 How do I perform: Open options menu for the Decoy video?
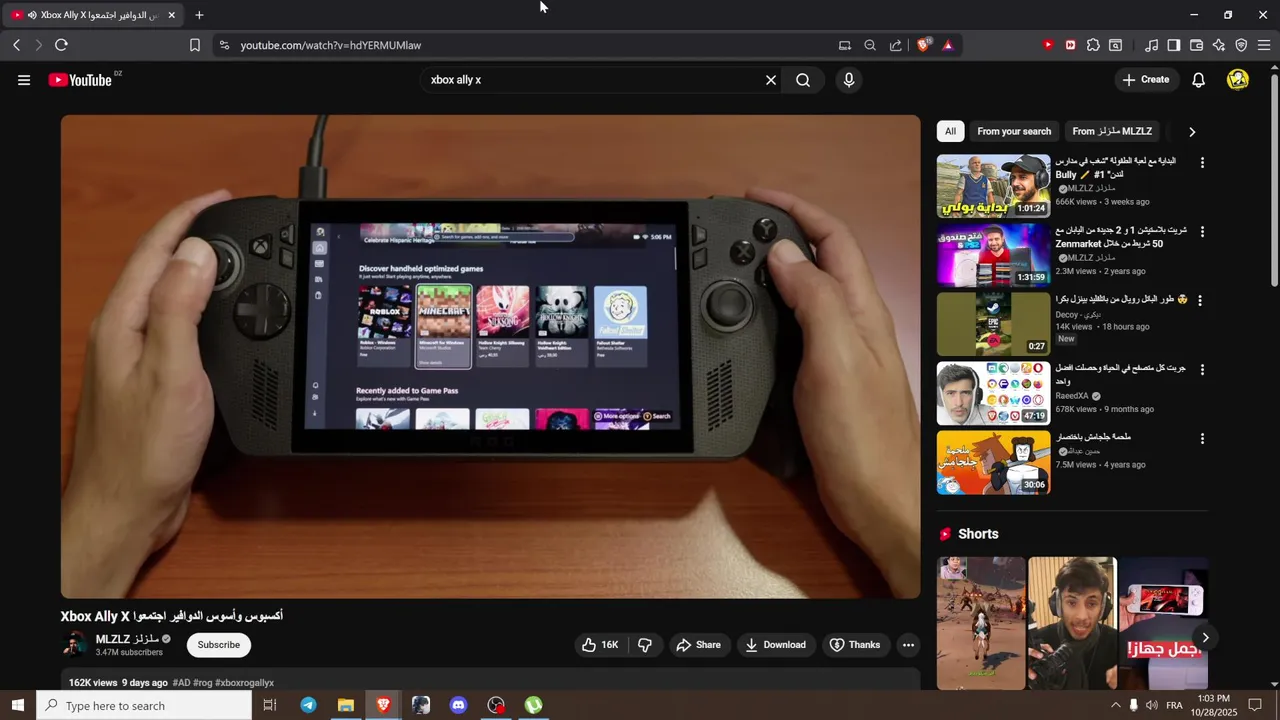tap(1202, 300)
